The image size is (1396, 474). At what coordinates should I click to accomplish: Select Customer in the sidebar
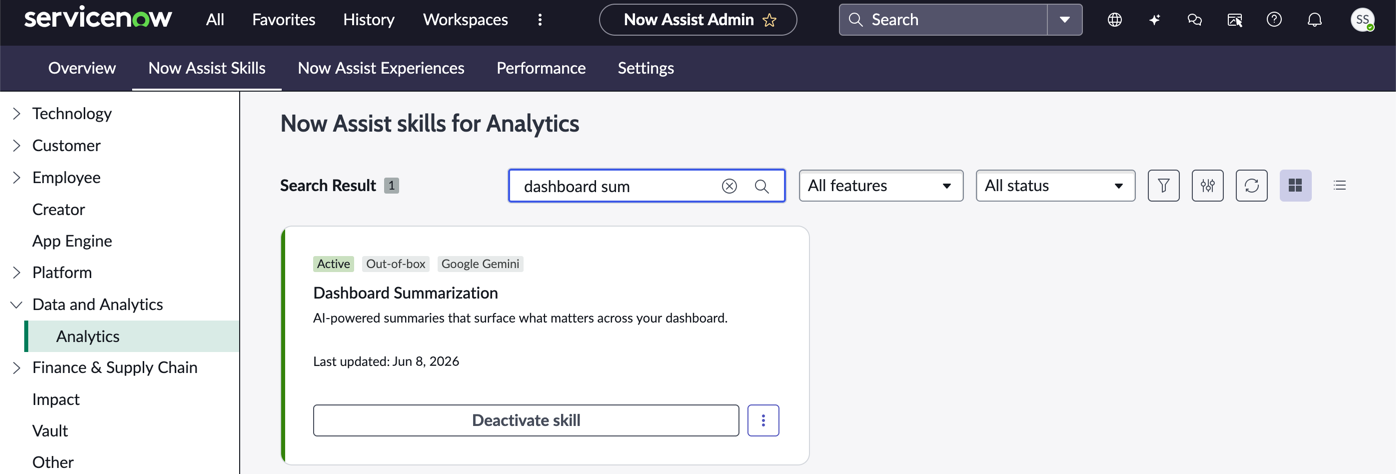click(x=66, y=146)
